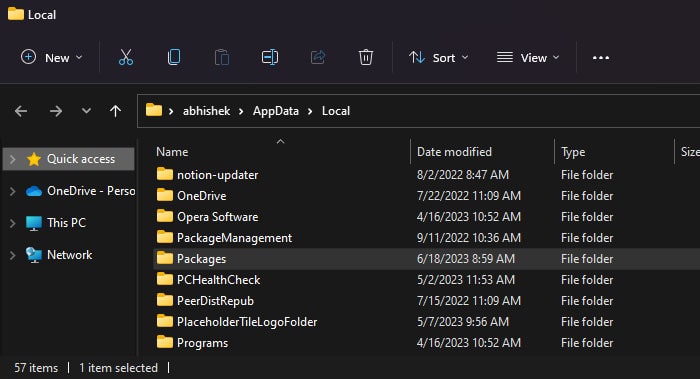Image resolution: width=700 pixels, height=379 pixels.
Task: Select the Opera Software folder
Action: point(217,217)
